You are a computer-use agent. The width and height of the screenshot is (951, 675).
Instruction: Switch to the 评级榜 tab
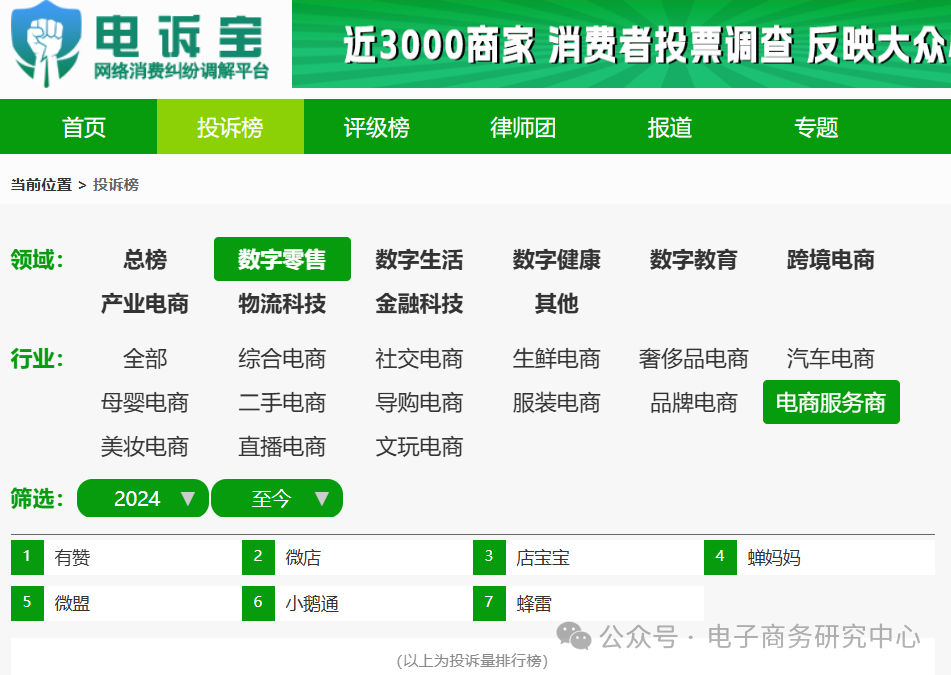377,127
